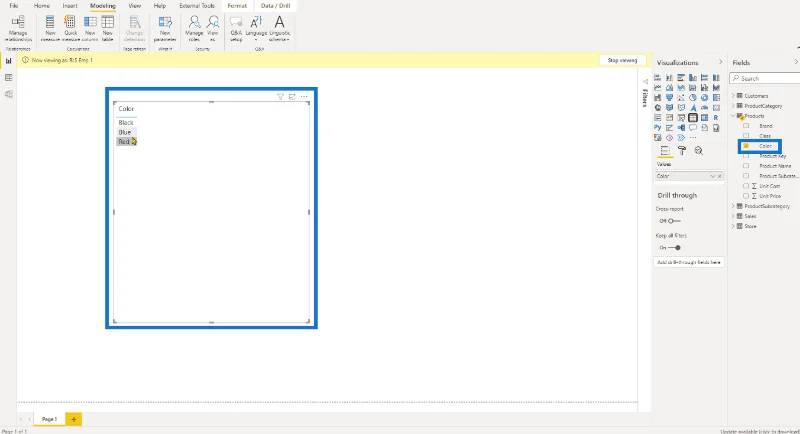Image resolution: width=800 pixels, height=434 pixels.
Task: Select the Table visualization icon
Action: click(x=693, y=118)
